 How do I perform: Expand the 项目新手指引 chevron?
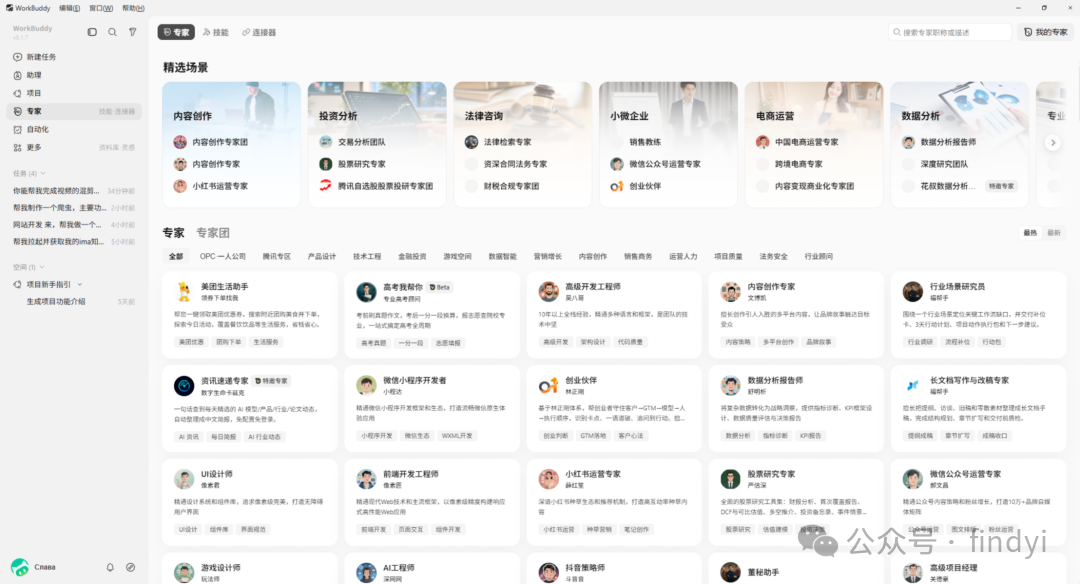tap(80, 284)
